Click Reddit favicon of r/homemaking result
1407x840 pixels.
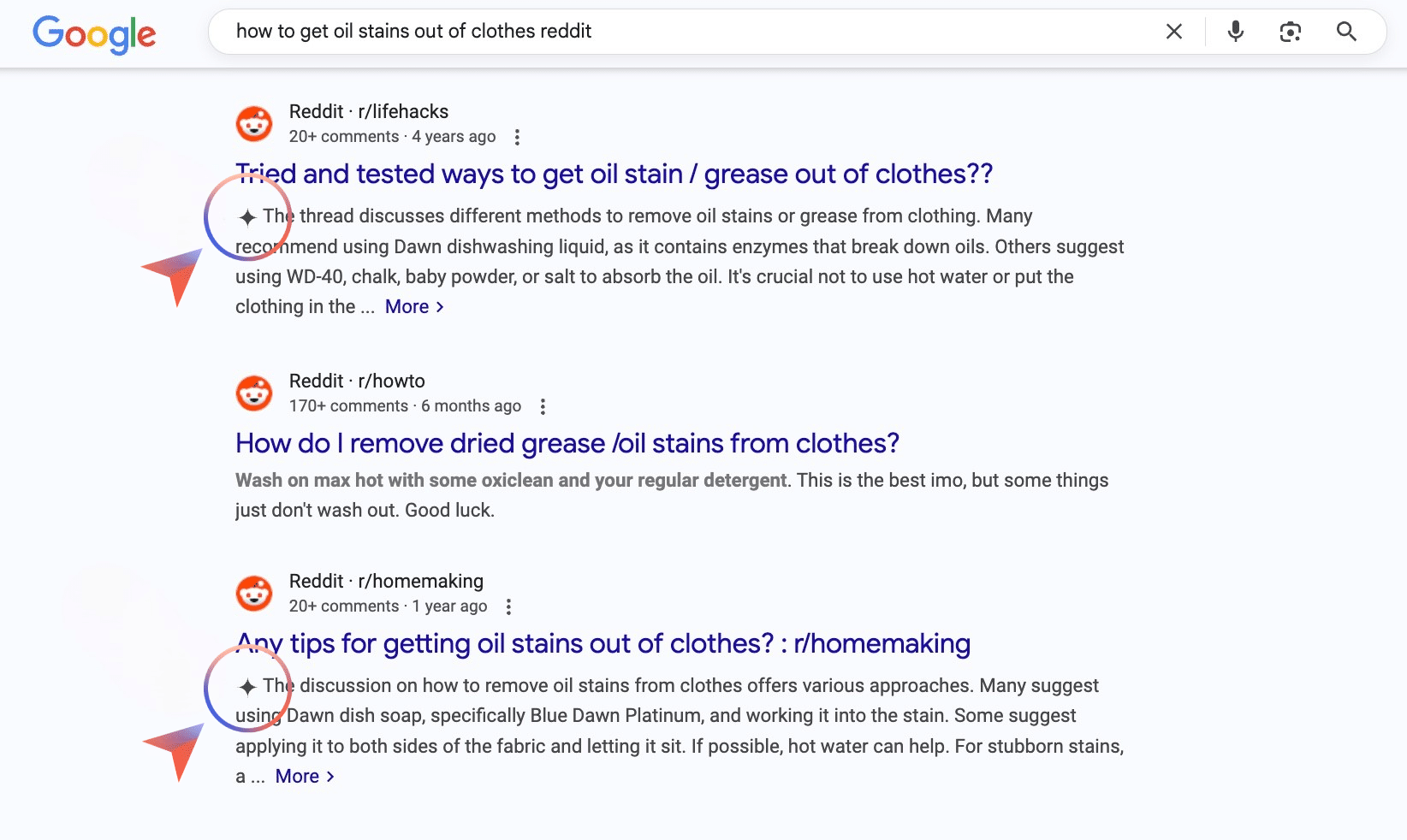(x=254, y=594)
